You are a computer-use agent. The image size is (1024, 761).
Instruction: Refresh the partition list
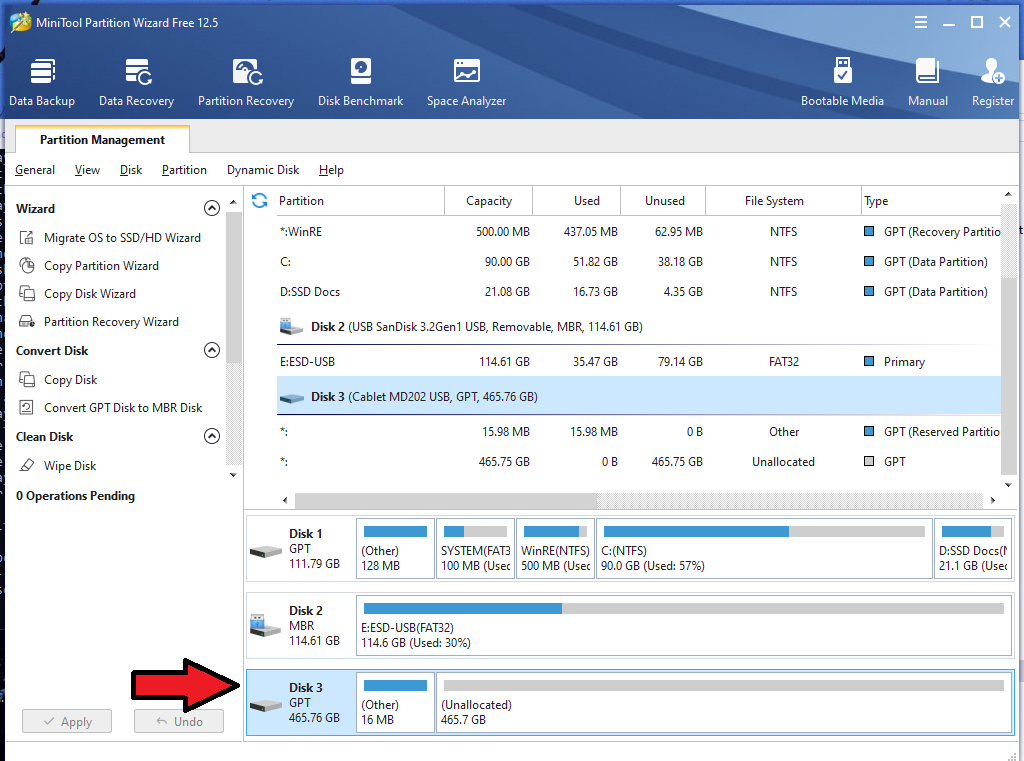coord(259,201)
